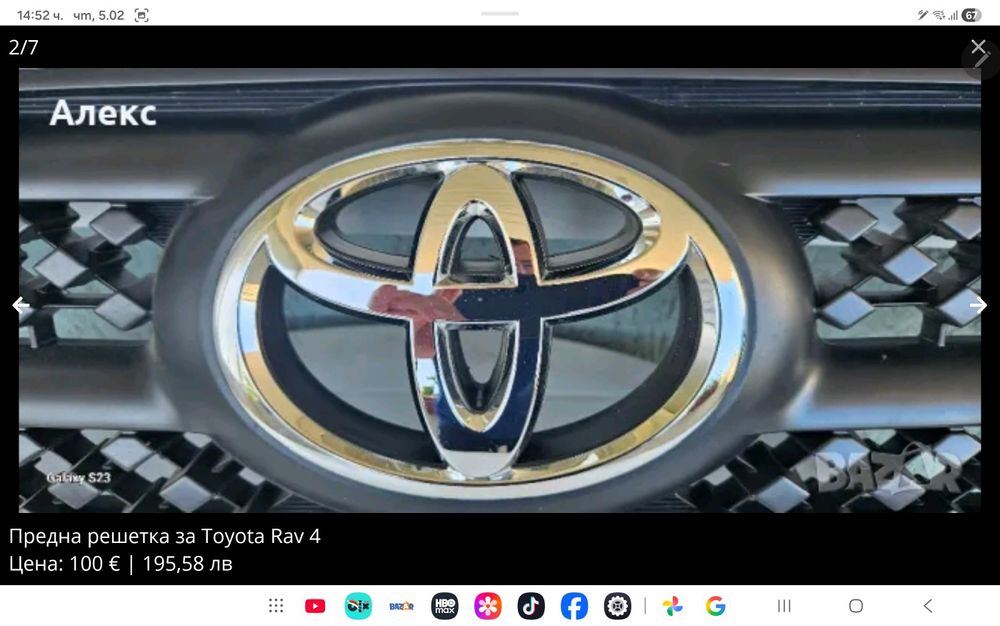Open the Samsung Gallery flower icon
The height and width of the screenshot is (626, 1000).
488,606
